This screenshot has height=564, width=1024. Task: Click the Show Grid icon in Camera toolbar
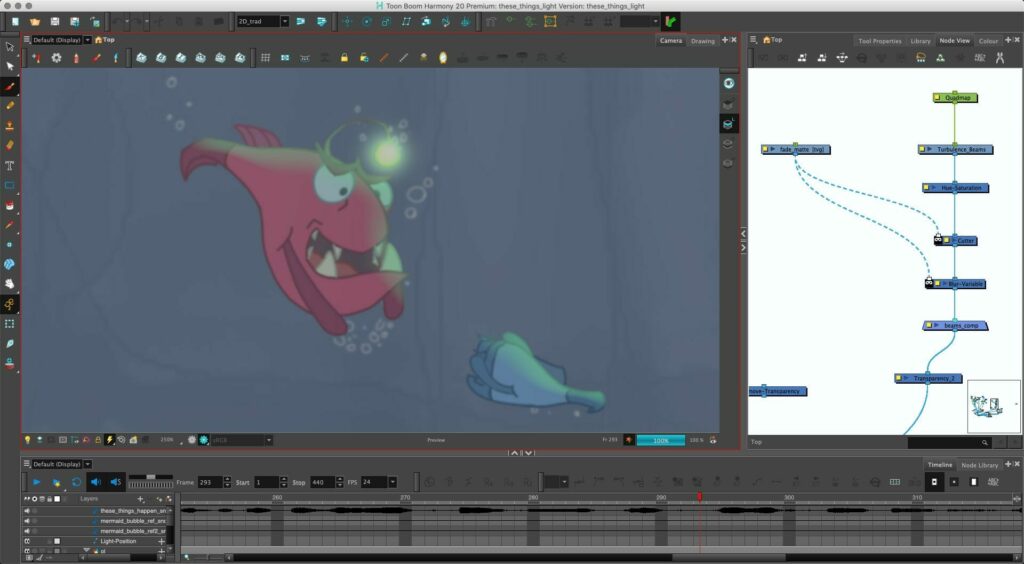pos(265,58)
